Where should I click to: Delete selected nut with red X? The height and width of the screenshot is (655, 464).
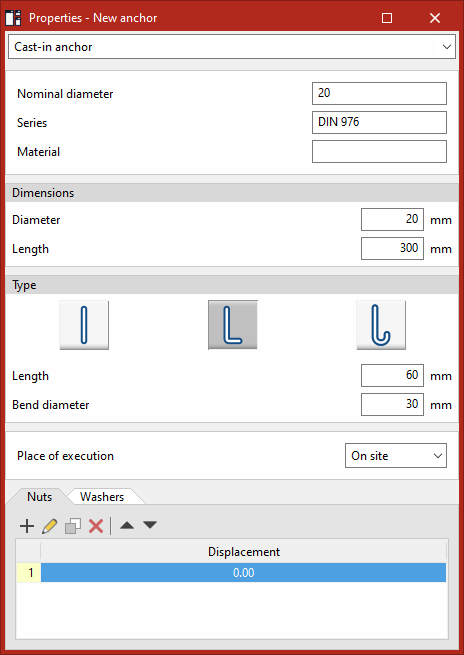96,526
